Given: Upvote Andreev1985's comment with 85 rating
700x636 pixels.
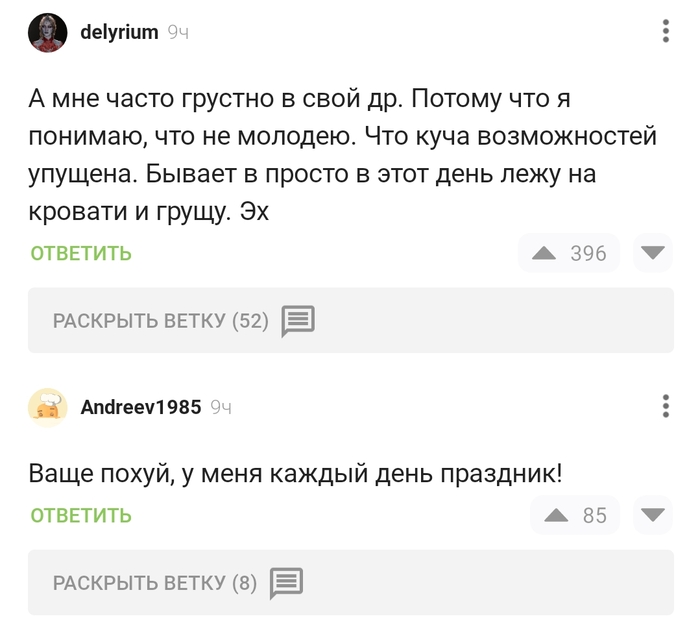Looking at the screenshot, I should (556, 516).
